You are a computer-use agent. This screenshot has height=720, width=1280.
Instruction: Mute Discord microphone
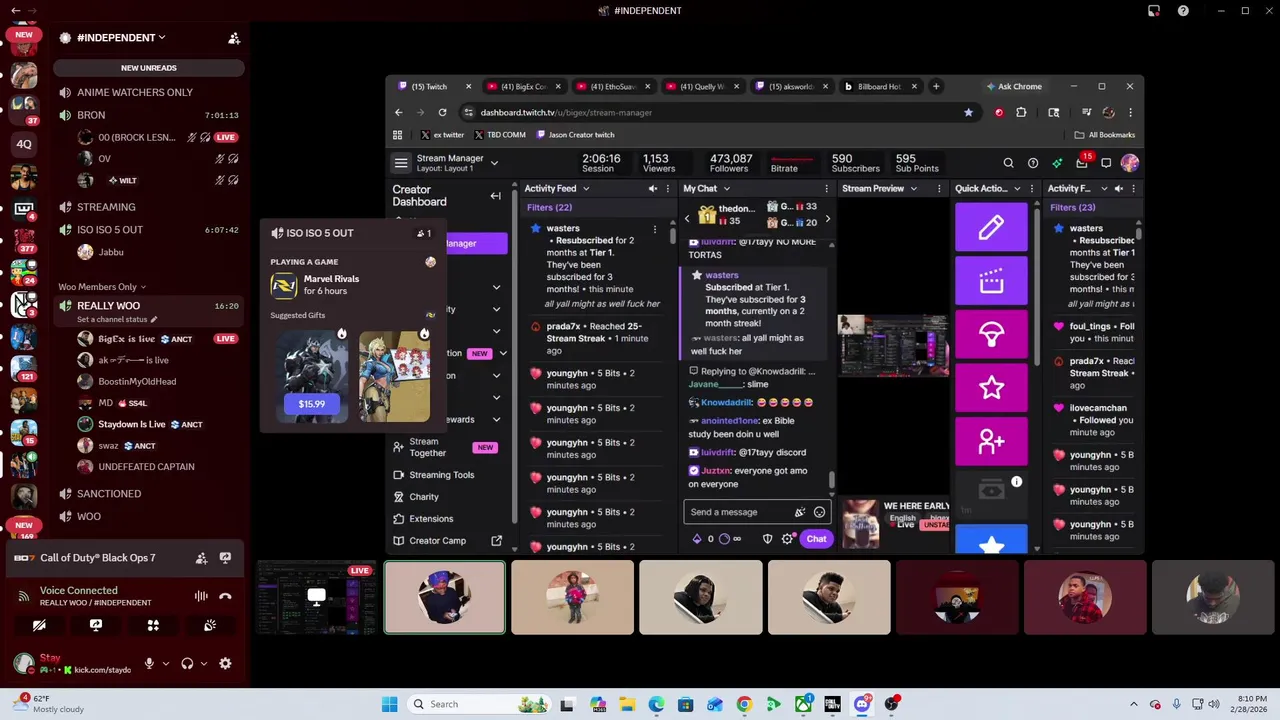[x=149, y=663]
